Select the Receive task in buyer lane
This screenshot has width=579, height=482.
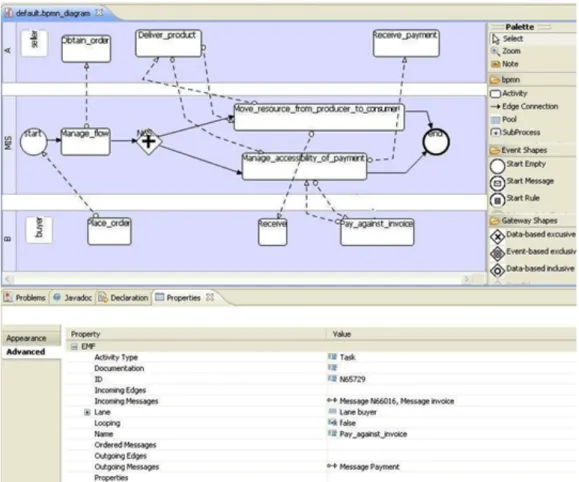pyautogui.click(x=273, y=232)
